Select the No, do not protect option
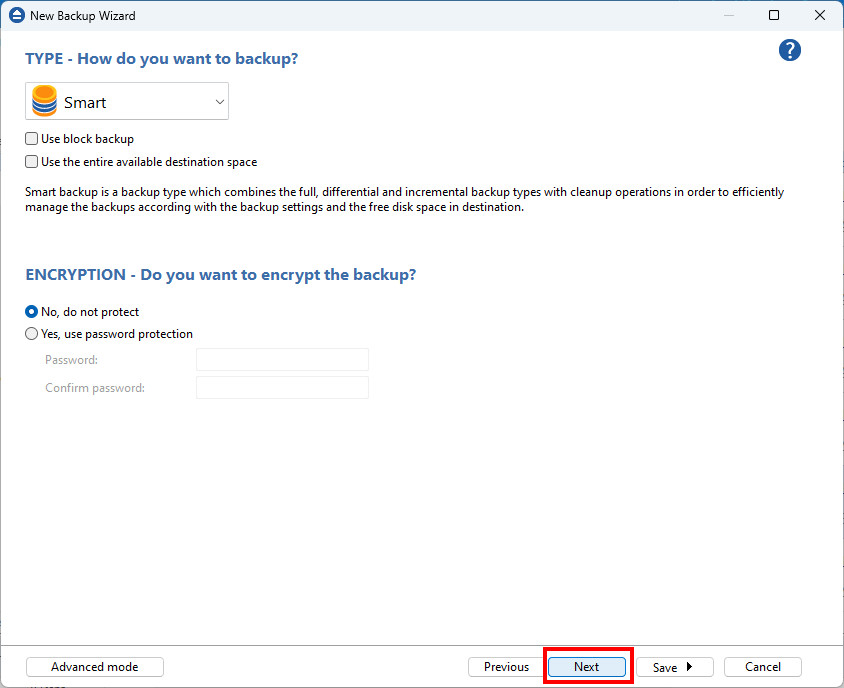The width and height of the screenshot is (844, 688). pos(32,312)
